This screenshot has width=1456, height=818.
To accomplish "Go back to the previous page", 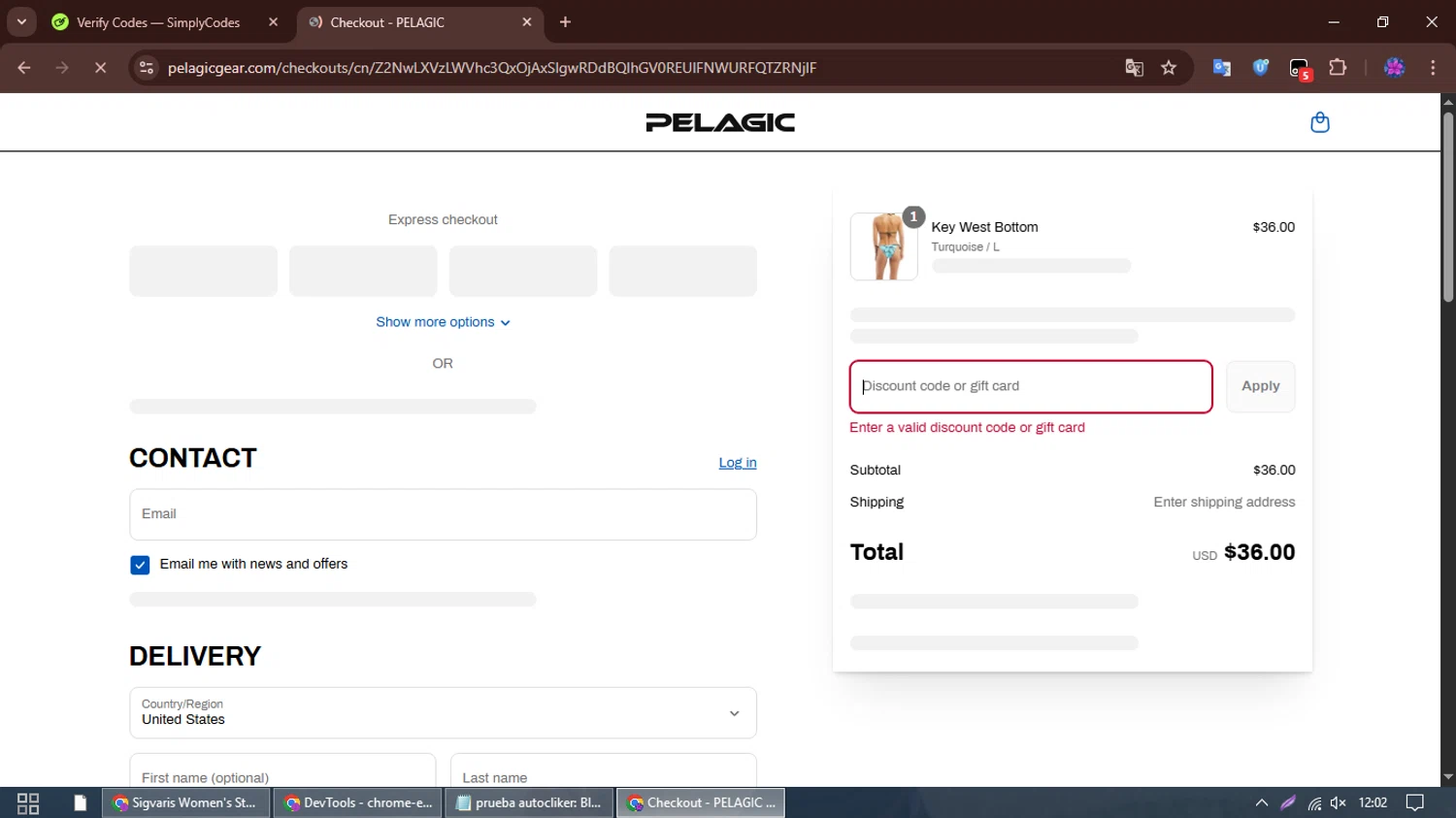I will (x=24, y=68).
